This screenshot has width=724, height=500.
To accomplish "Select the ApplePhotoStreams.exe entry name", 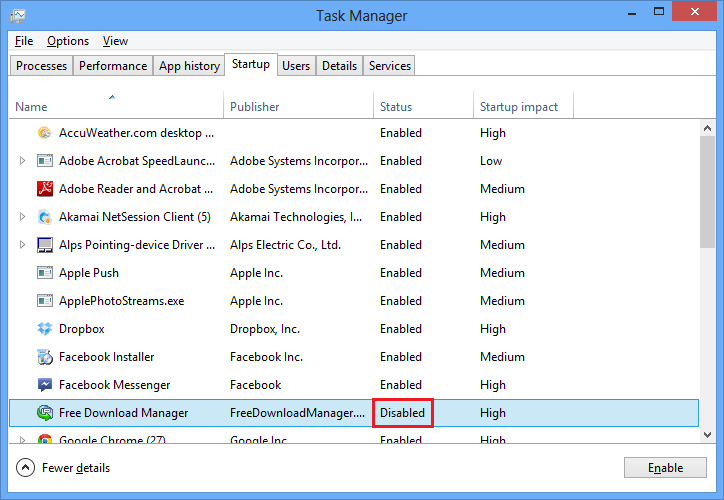I will tap(121, 301).
